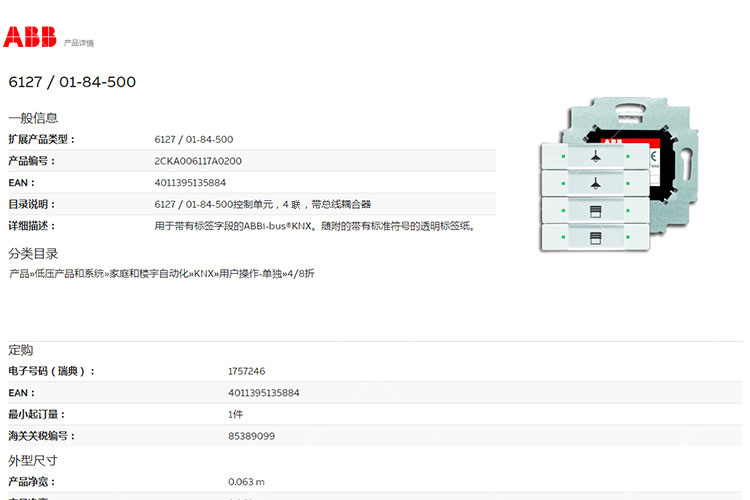Click the '6127 / 01-84-500' page title

[x=72, y=82]
